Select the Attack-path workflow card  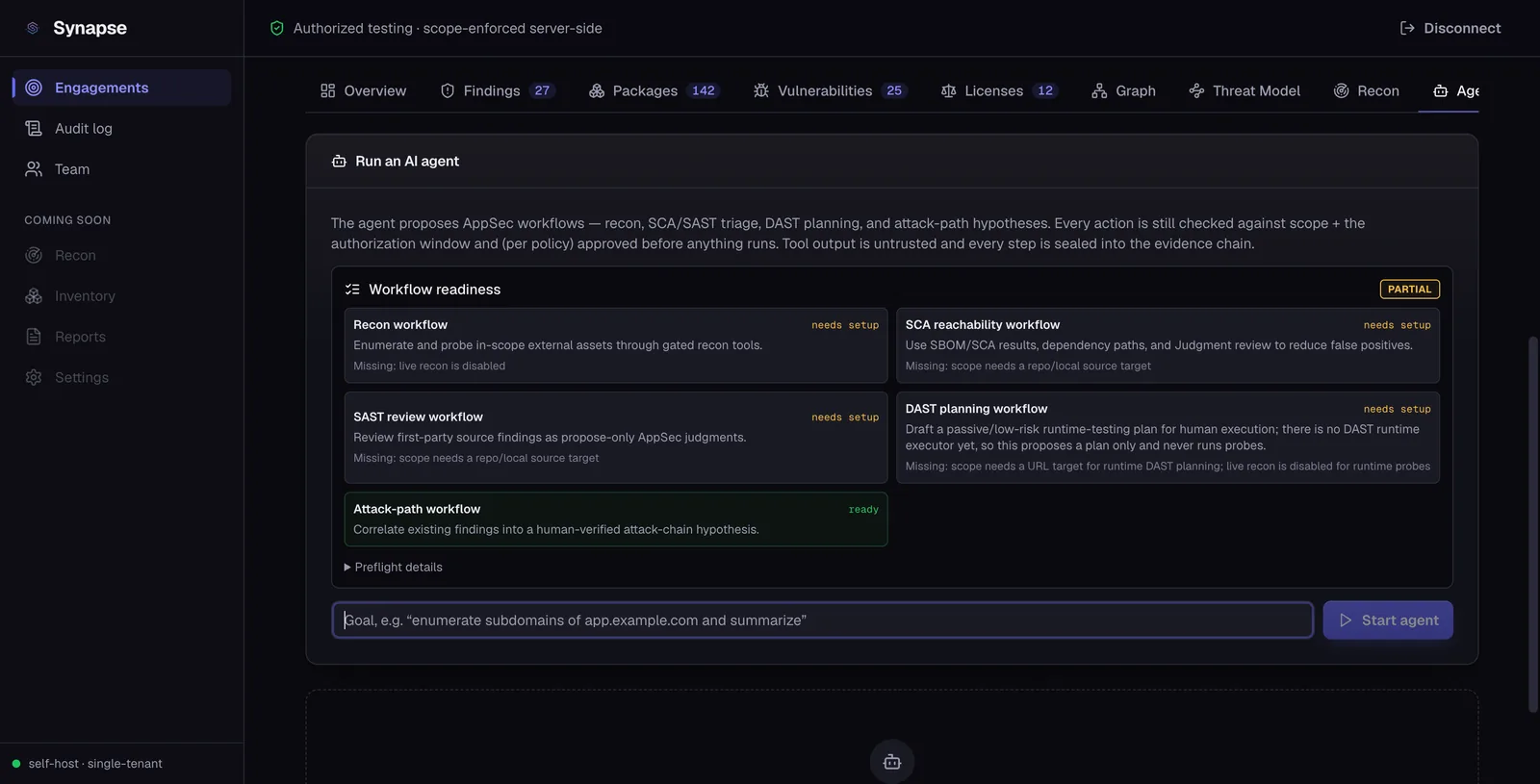(x=616, y=519)
